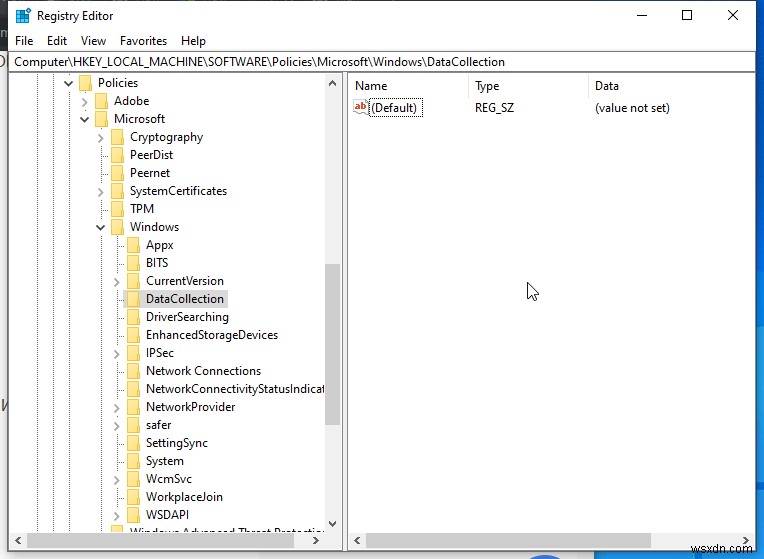764x559 pixels.
Task: Click the Registry Editor title bar icon
Action: [23, 16]
